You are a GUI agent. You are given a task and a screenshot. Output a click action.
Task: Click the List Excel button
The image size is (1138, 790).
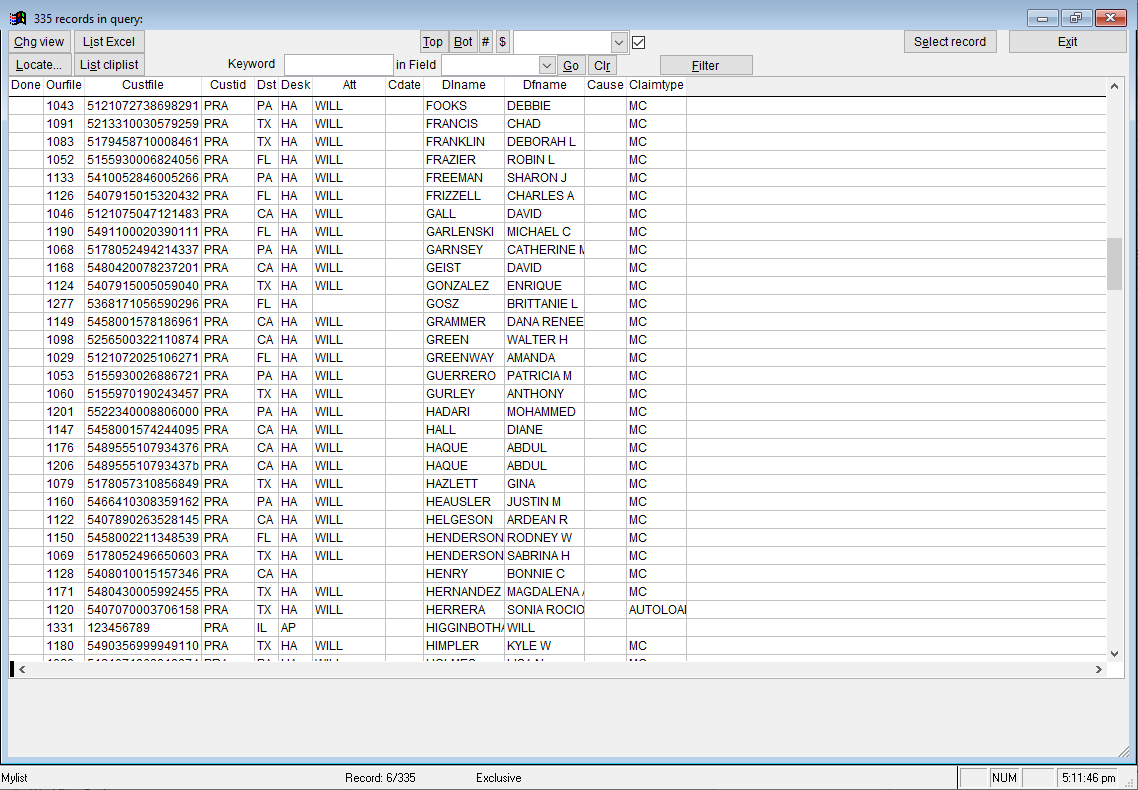point(109,42)
